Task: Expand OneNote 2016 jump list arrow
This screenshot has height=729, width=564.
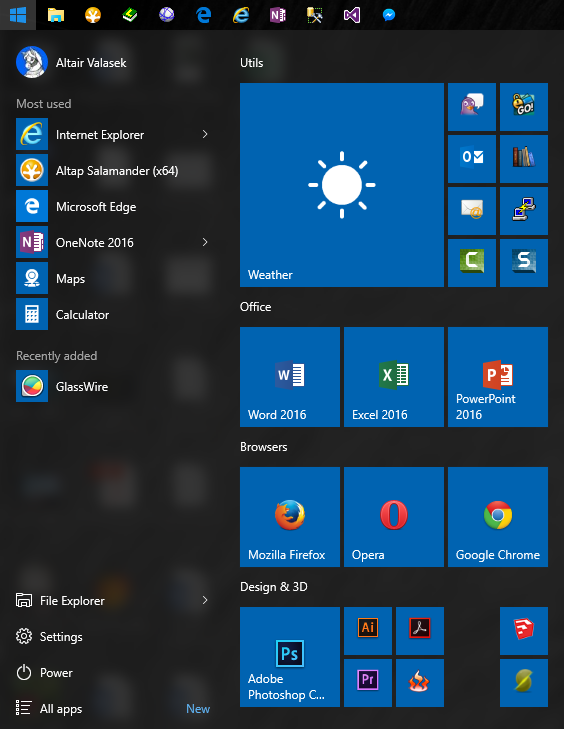Action: tap(205, 242)
